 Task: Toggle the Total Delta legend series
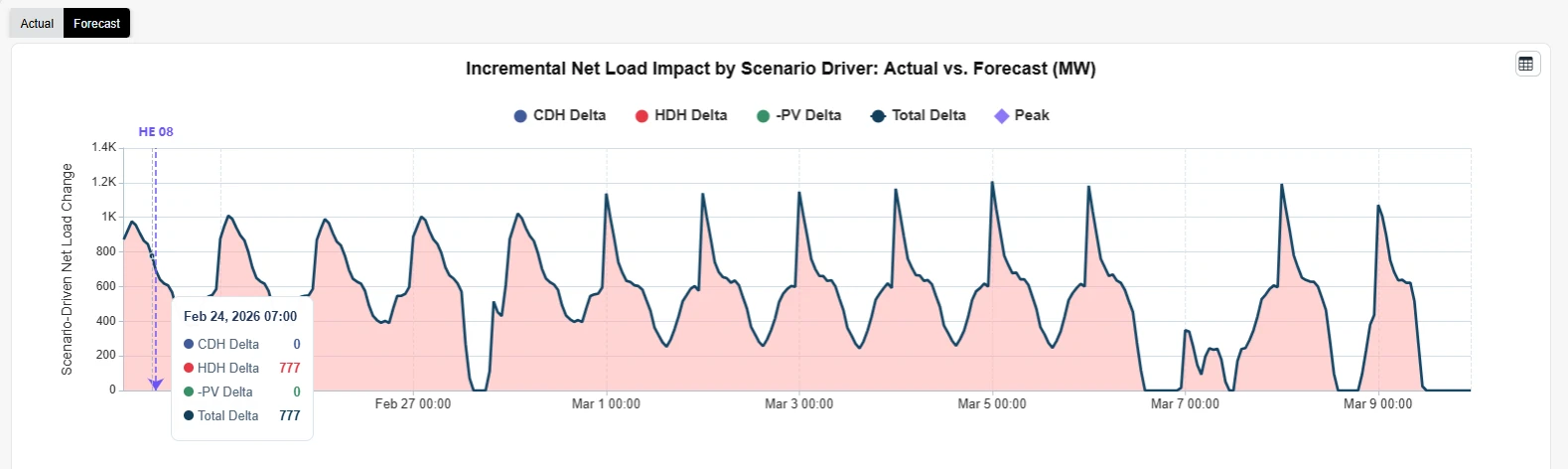pyautogui.click(x=918, y=115)
